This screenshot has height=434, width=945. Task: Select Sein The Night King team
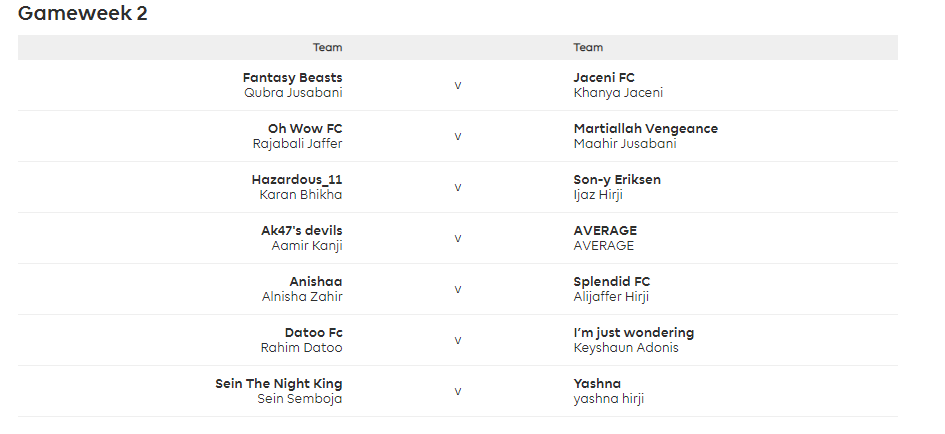(279, 384)
